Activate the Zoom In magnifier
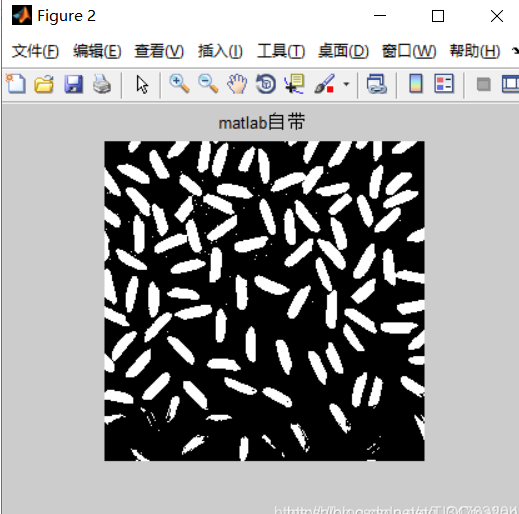This screenshot has height=514, width=519. (179, 84)
